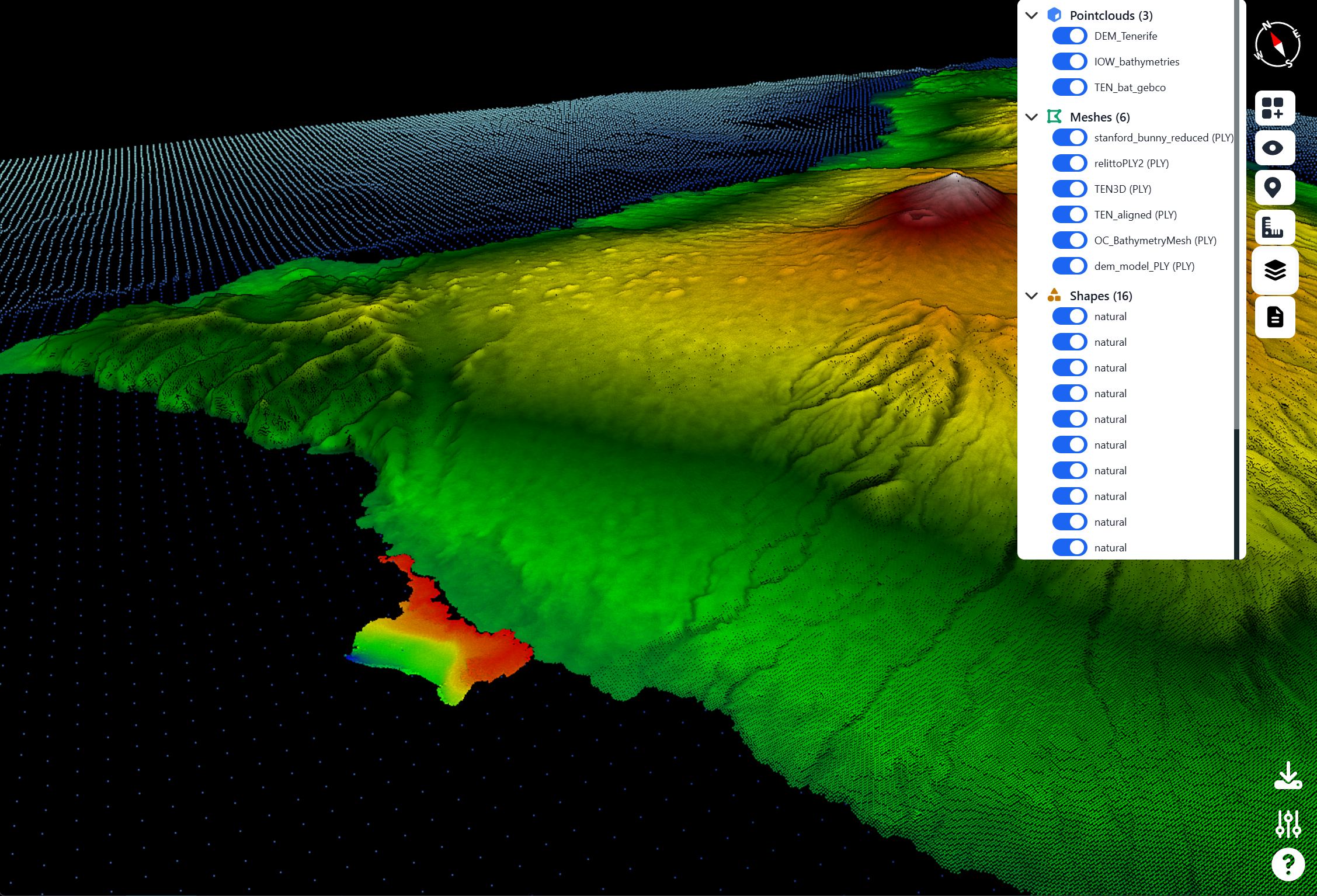
Task: Collapse the Meshes group chevron
Action: (x=1031, y=117)
